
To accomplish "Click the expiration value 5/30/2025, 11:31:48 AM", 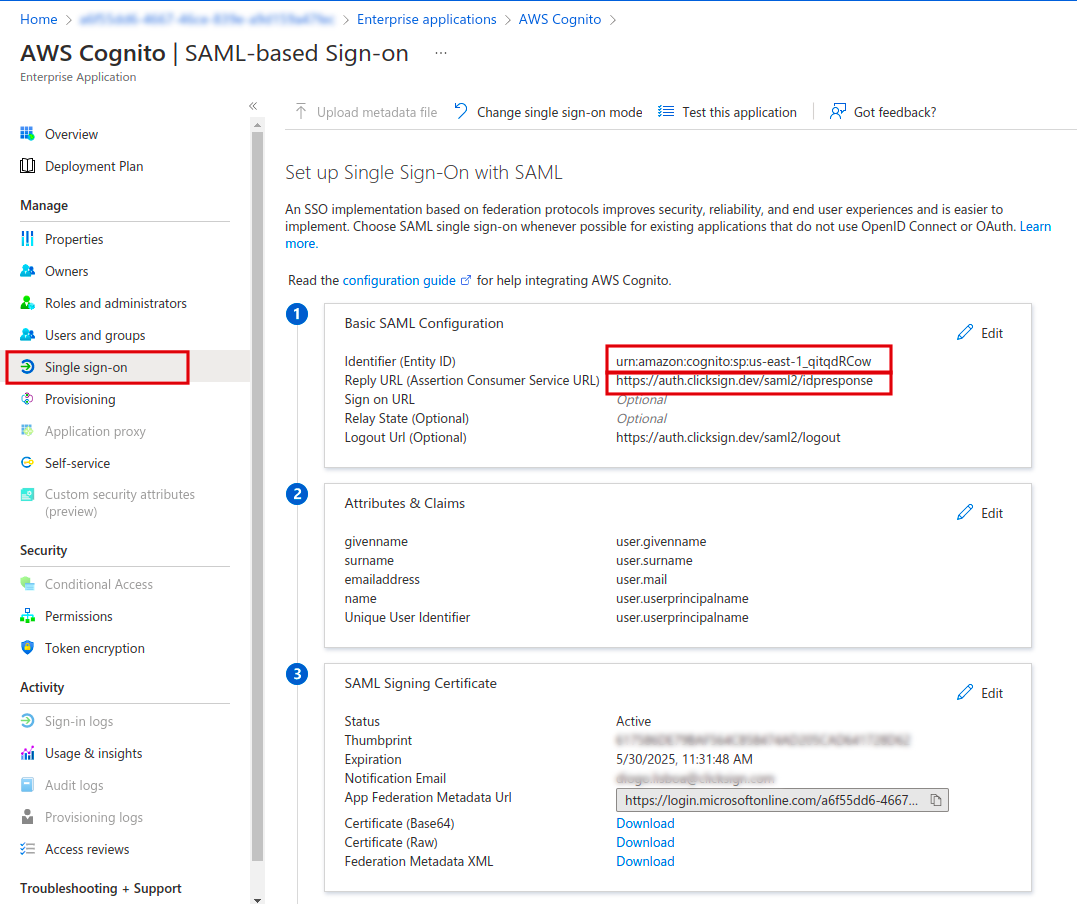I will tap(684, 759).
